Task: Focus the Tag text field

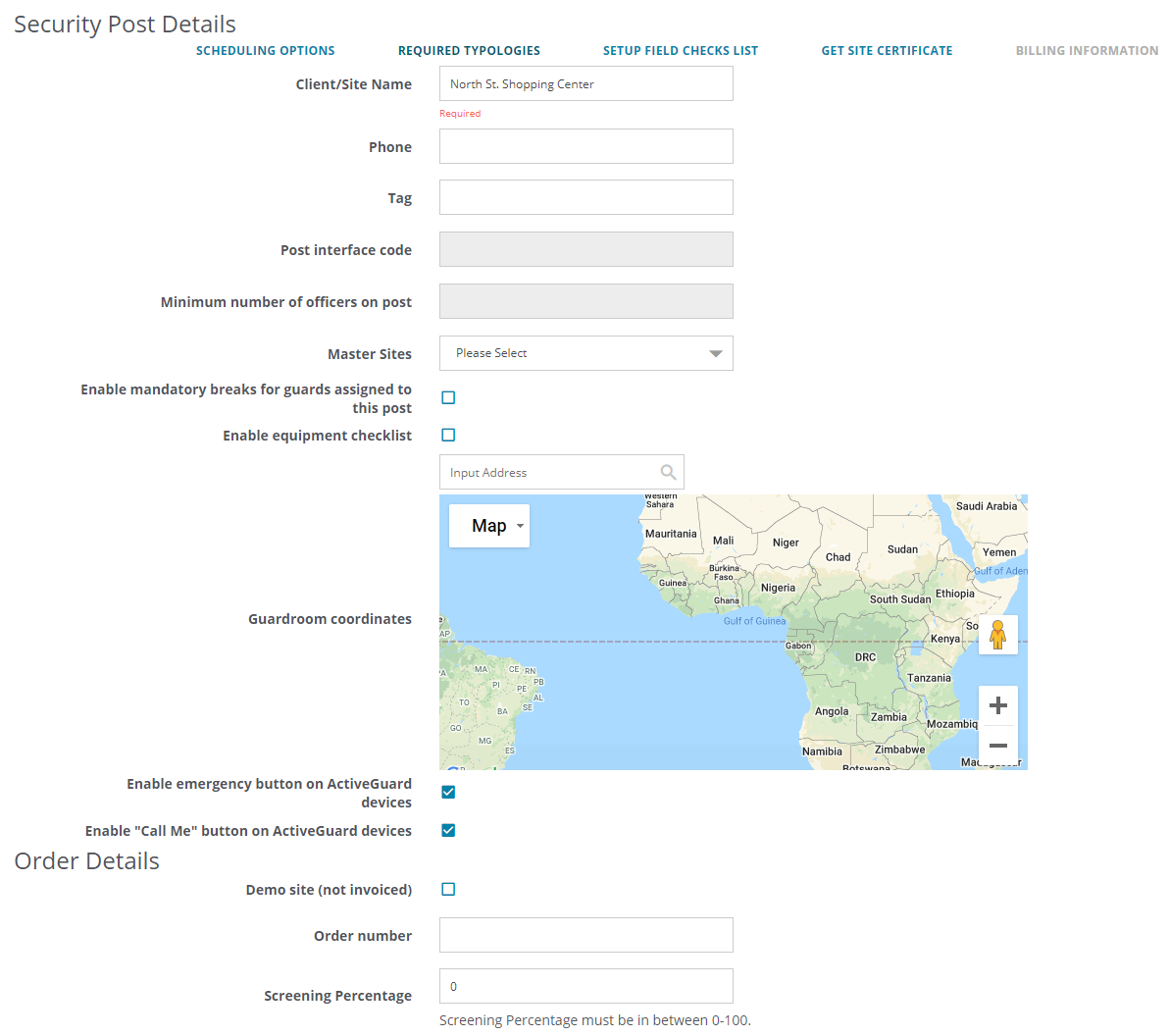Action: [x=585, y=197]
